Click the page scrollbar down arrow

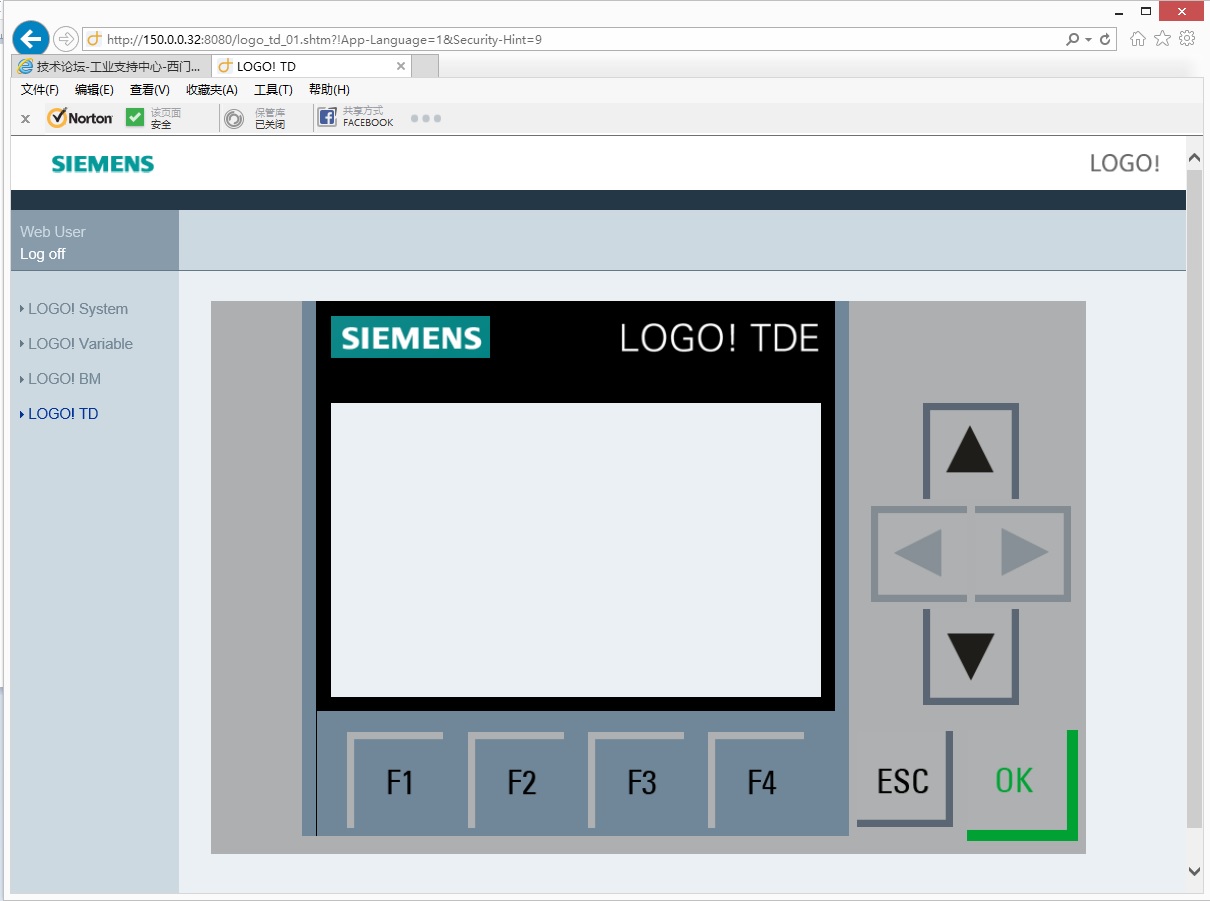[x=1194, y=871]
